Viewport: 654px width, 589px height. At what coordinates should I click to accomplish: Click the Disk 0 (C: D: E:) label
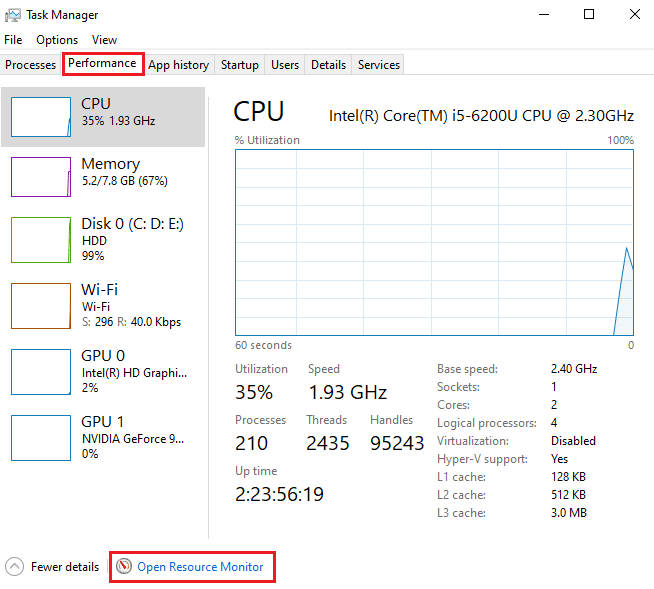pos(133,224)
